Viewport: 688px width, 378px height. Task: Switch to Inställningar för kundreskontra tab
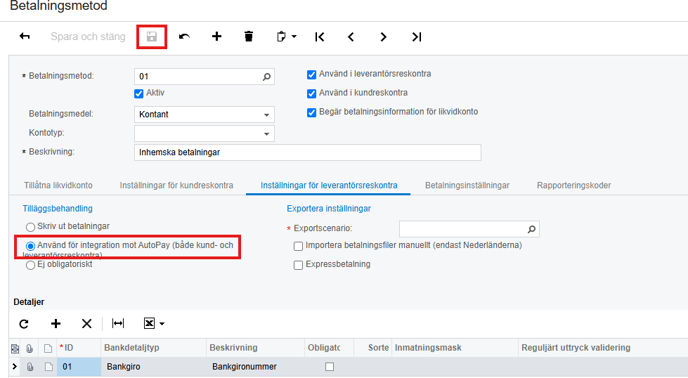[176, 185]
